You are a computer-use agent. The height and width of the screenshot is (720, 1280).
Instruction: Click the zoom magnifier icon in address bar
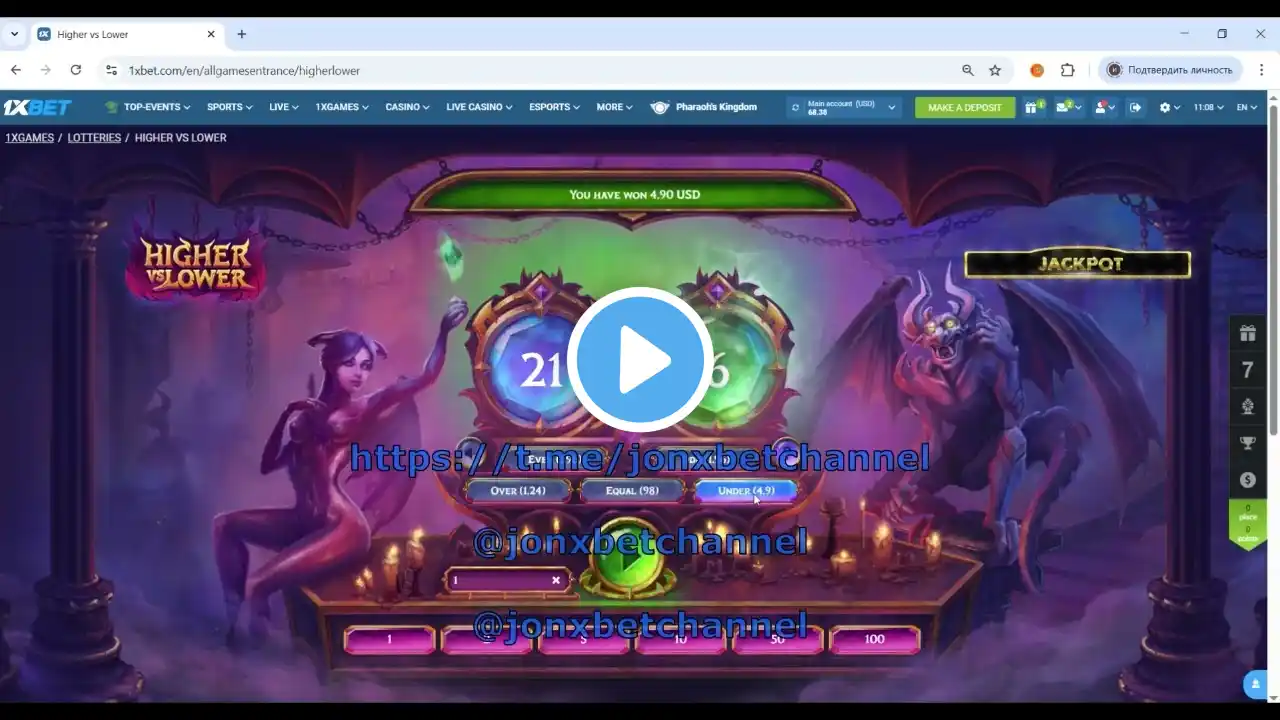coord(967,70)
